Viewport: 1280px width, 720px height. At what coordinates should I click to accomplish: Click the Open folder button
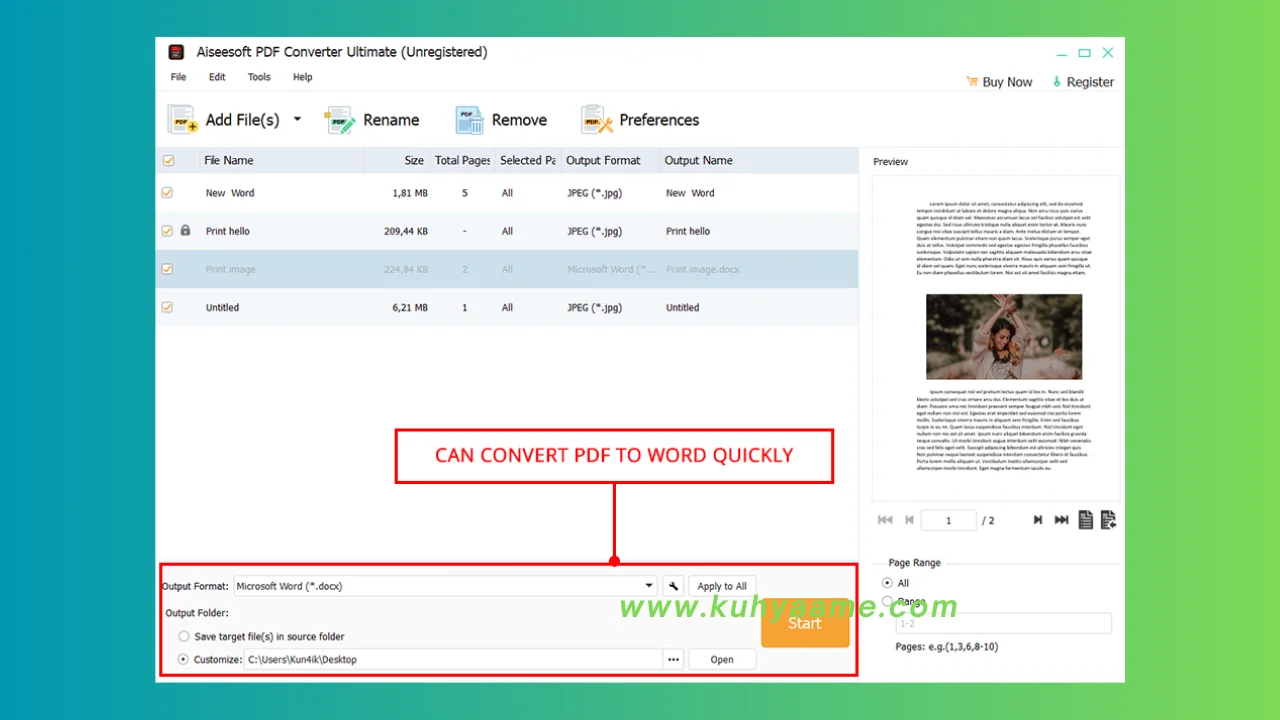722,659
